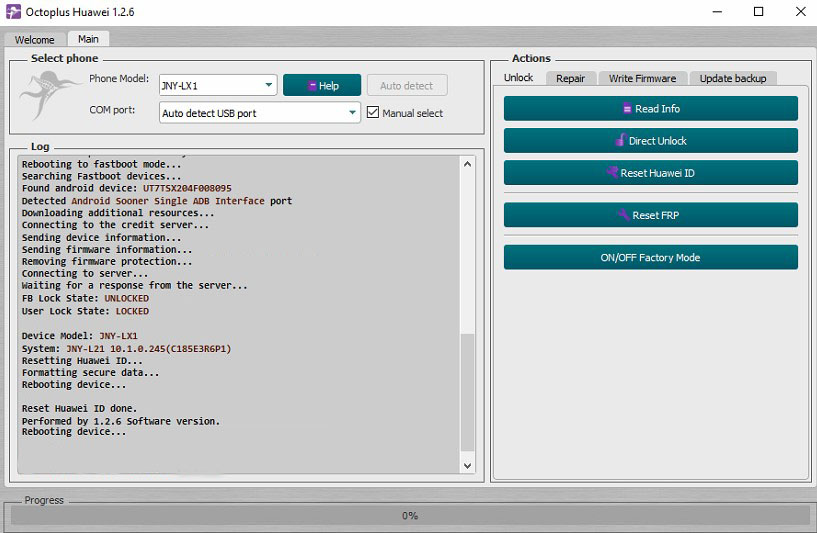The height and width of the screenshot is (533, 817).
Task: Click the 'FB Lock State: UNLOCKED' log line
Action: [85, 298]
